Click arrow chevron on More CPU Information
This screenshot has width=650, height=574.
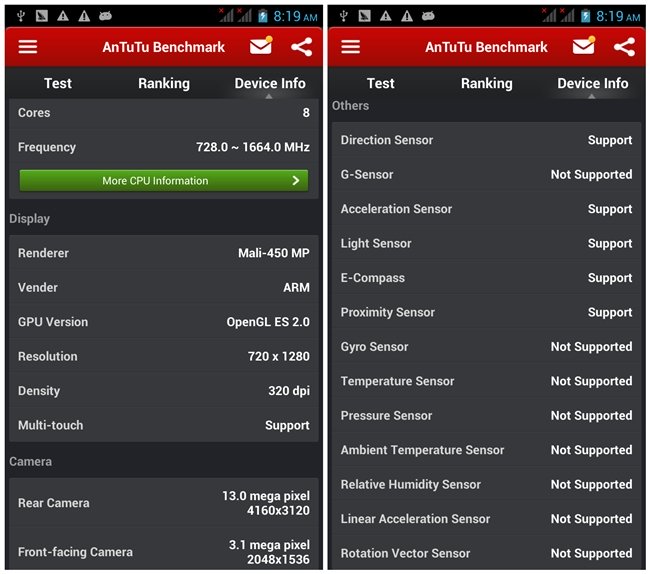point(295,181)
